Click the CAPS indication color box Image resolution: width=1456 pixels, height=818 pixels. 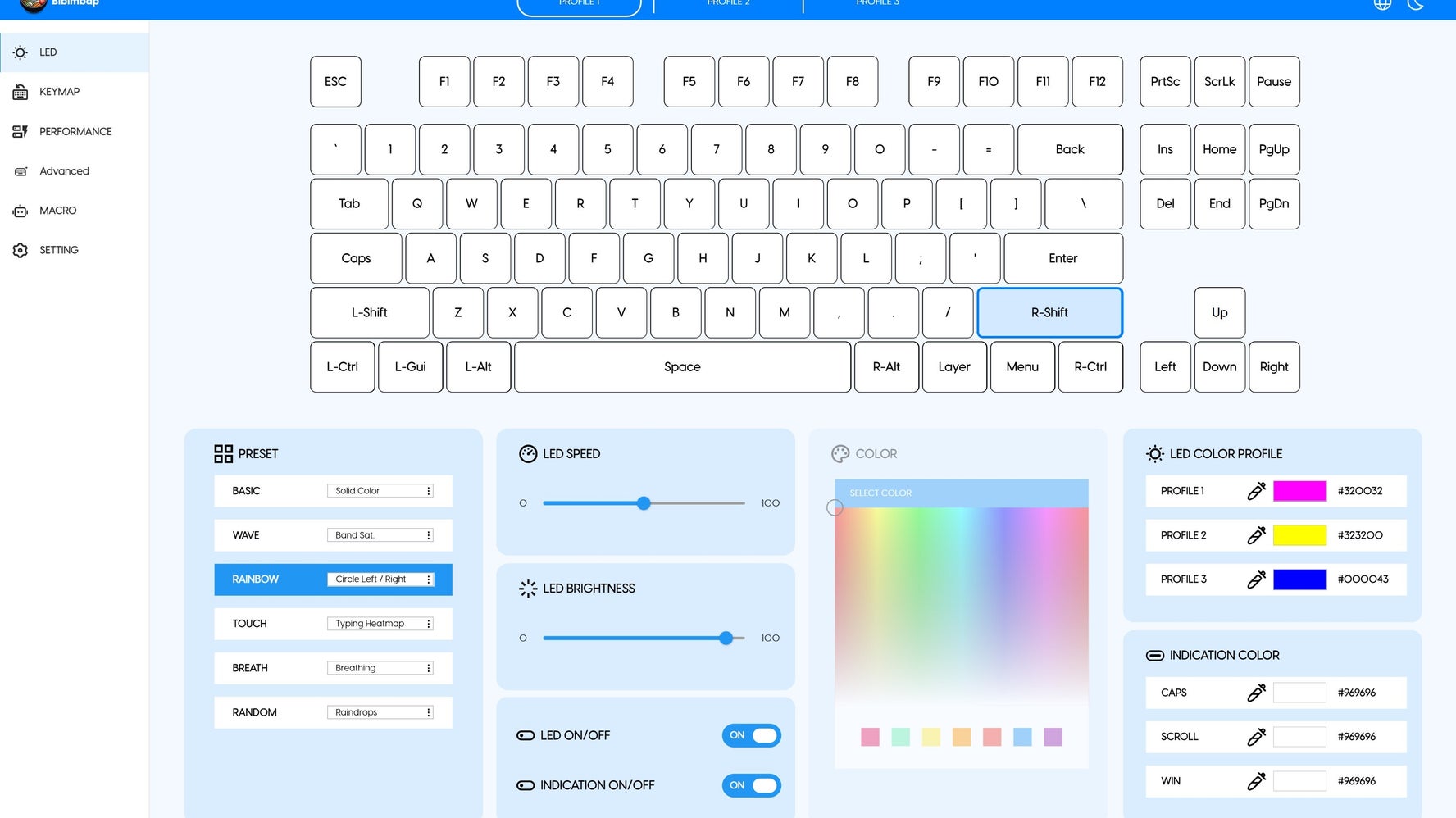pyautogui.click(x=1299, y=693)
